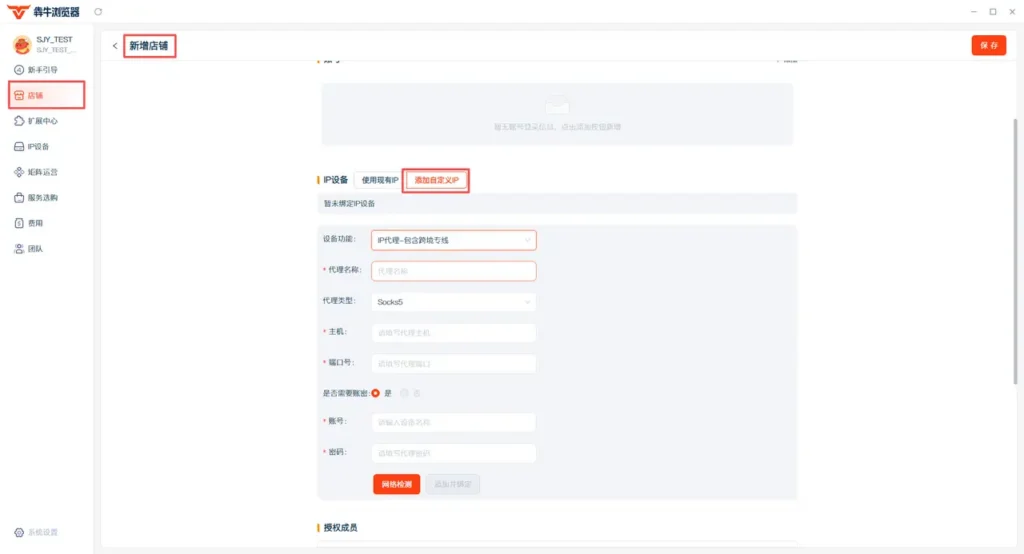Expand the 设备功能 dropdown

[454, 240]
